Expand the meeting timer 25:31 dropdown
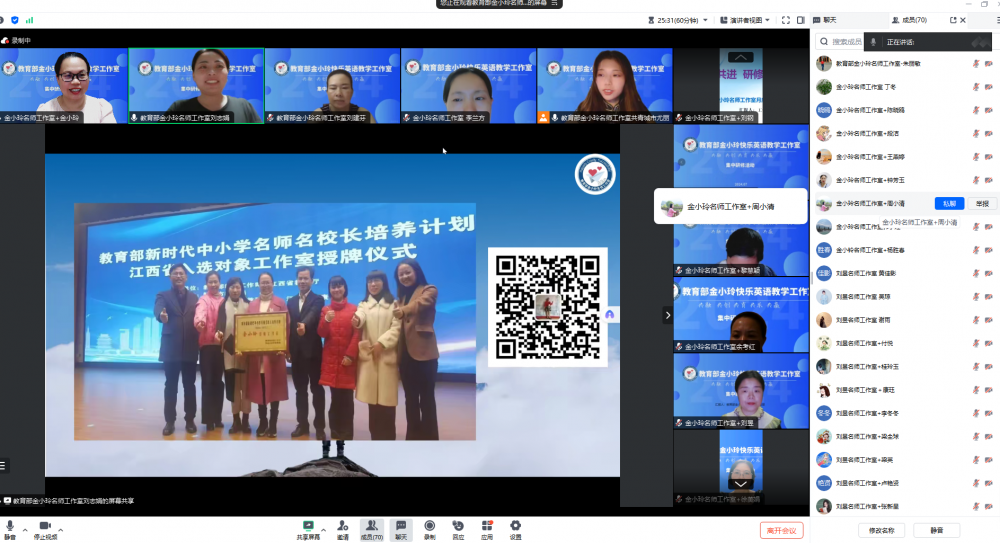 pos(706,20)
